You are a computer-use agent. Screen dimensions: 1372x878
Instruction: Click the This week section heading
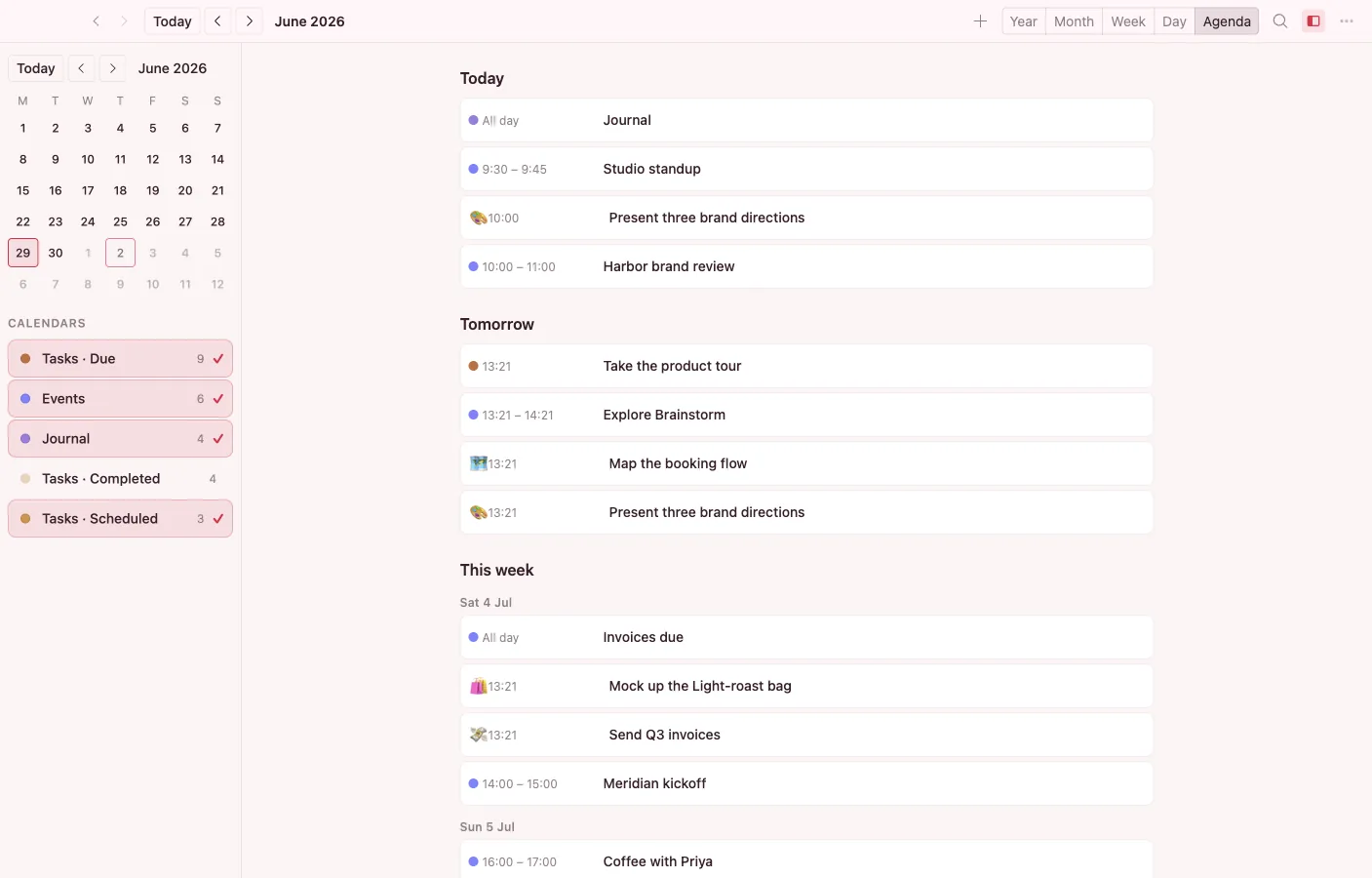(497, 570)
